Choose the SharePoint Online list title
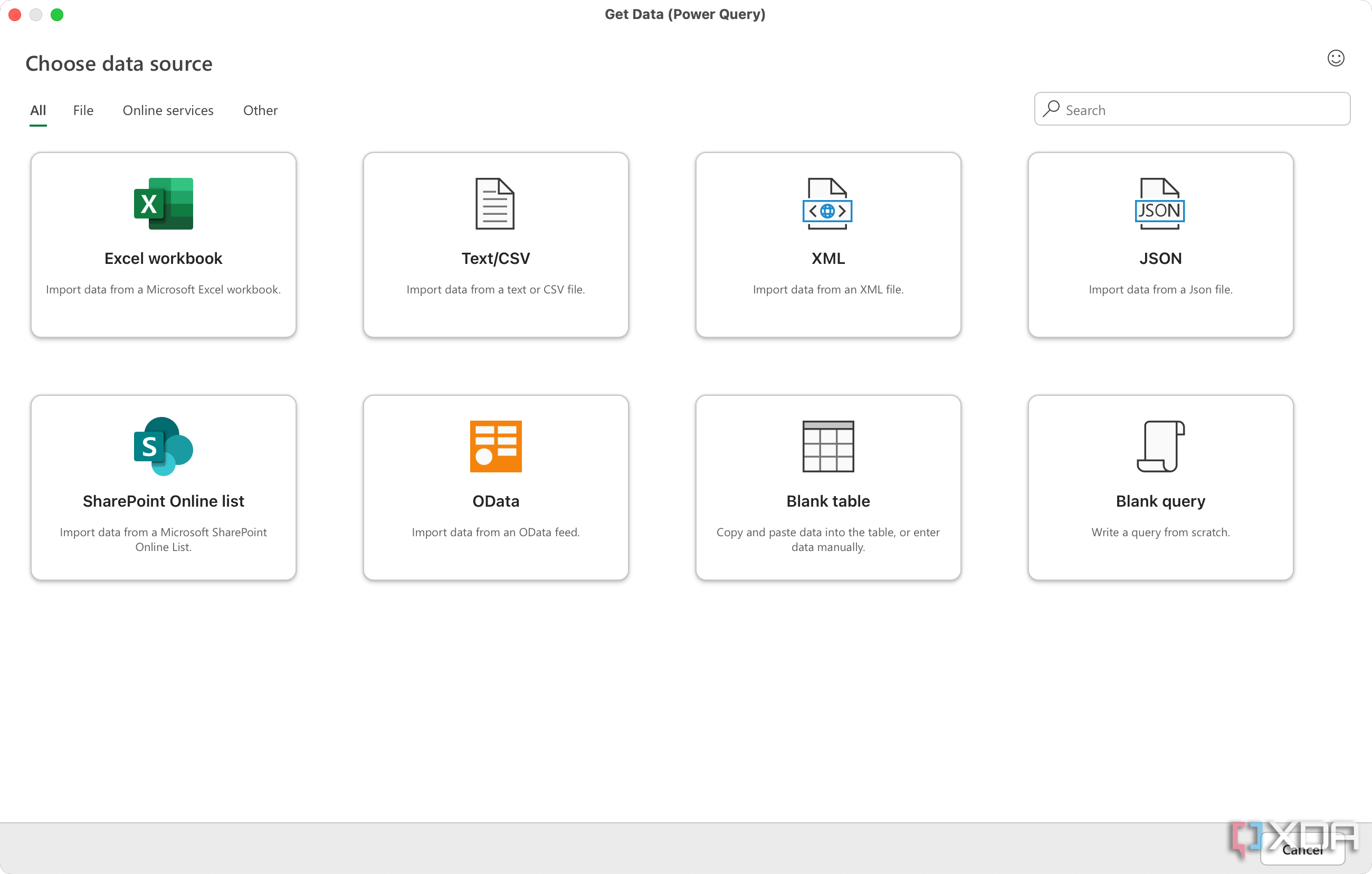Screen dimensions: 1372x874 (164, 501)
